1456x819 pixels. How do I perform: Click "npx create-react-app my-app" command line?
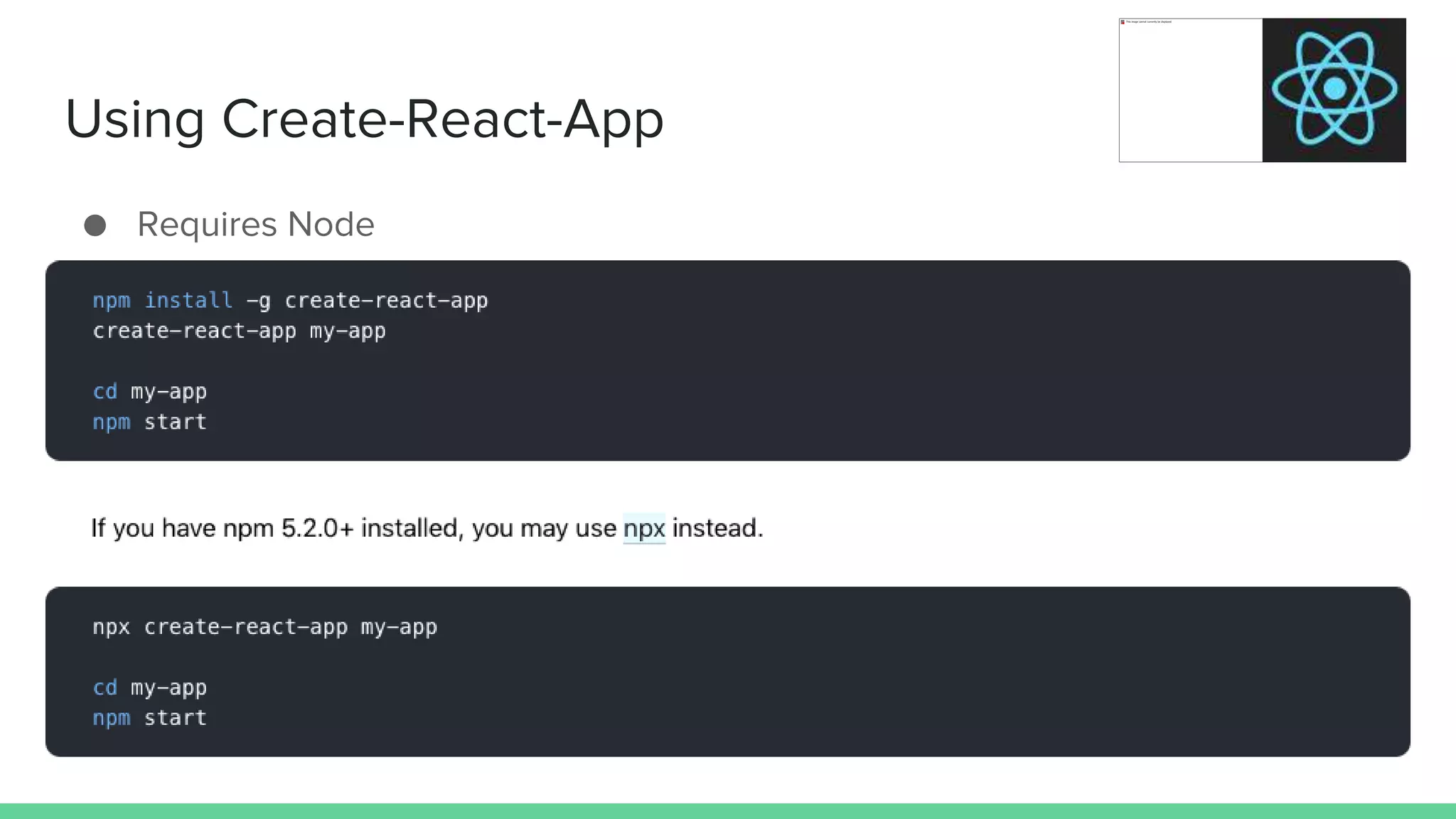click(x=264, y=627)
